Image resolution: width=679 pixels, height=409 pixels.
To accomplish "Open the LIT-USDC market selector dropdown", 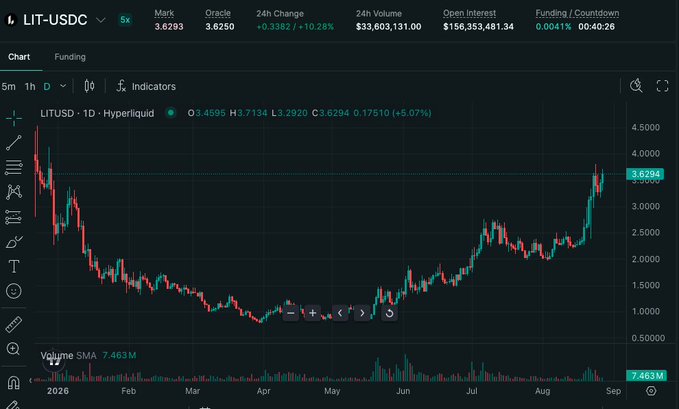I will pos(100,20).
